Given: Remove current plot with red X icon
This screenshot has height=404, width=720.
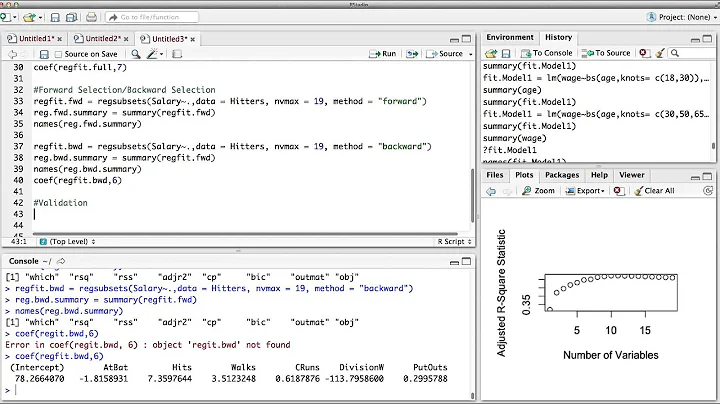Looking at the screenshot, I should pyautogui.click(x=618, y=190).
